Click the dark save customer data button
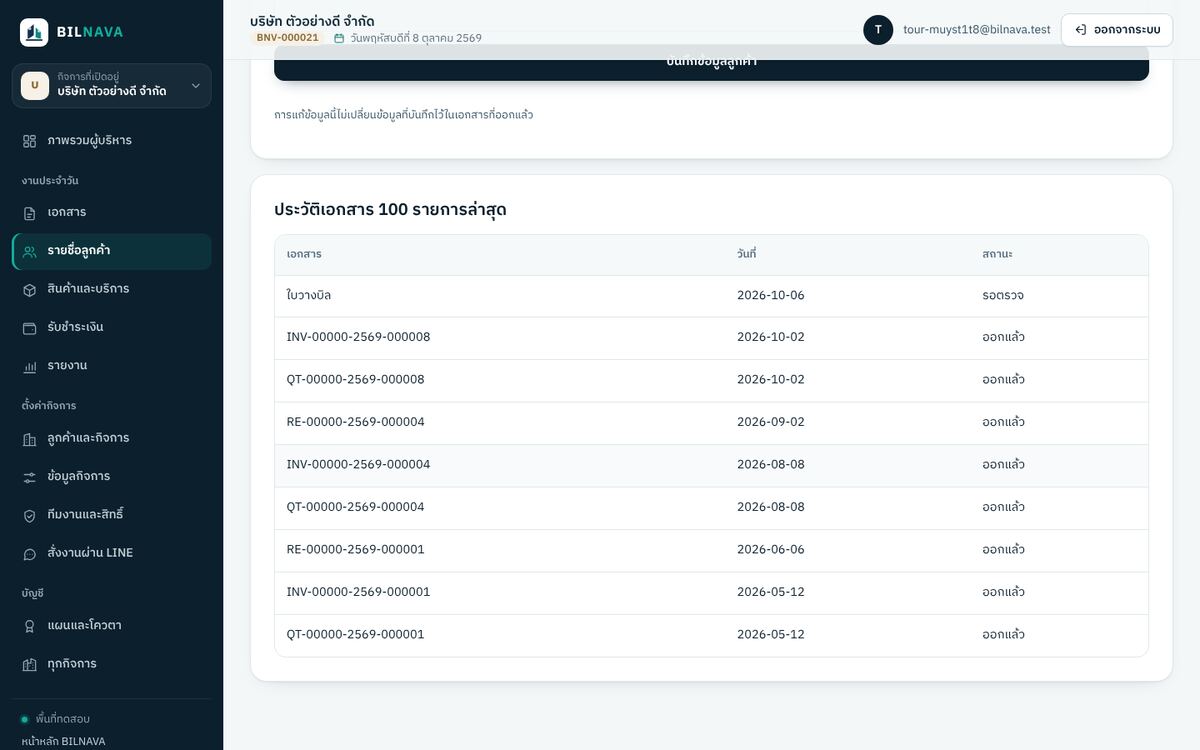 coord(711,63)
